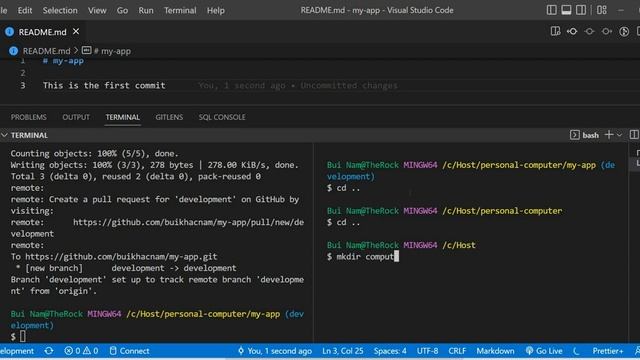
Task: Switch to the OUTPUT panel tab
Action: point(76,117)
